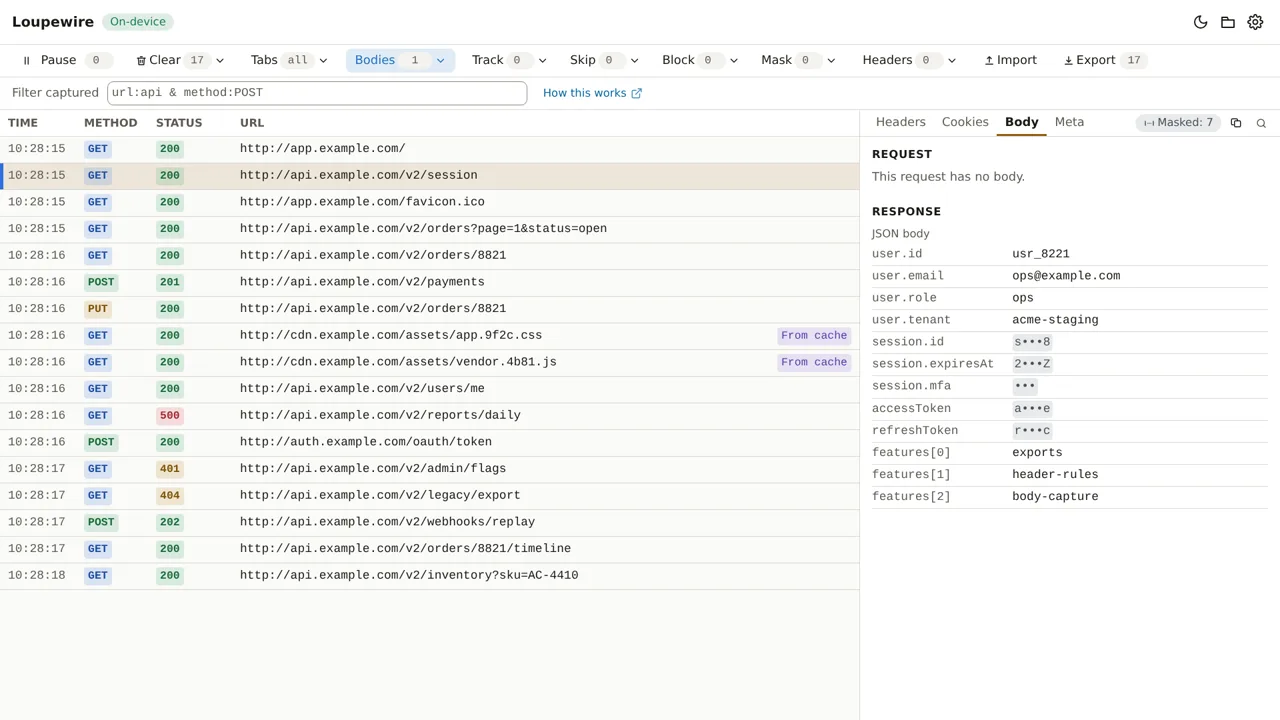The width and height of the screenshot is (1280, 720).
Task: Pause the request capture
Action: pos(65,60)
